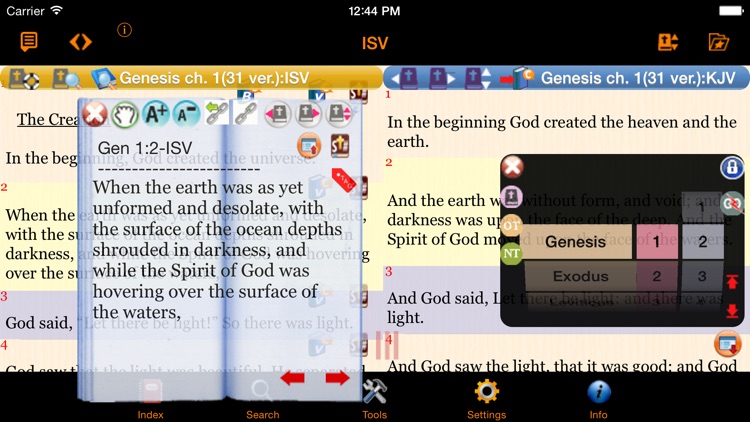Tap the plain chain link icon
750x422 pixels.
pos(246,114)
